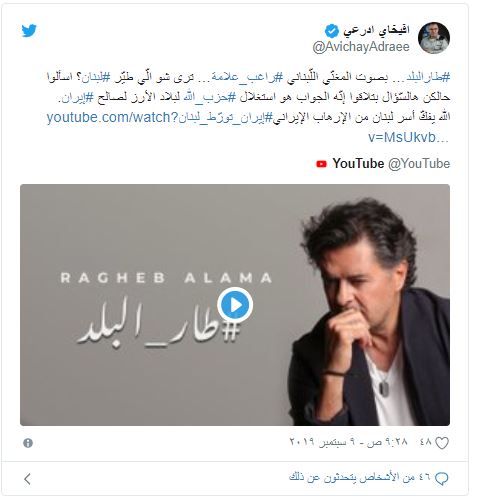The image size is (478, 497).
Task: Click the blue verified badge
Action: pos(332,31)
